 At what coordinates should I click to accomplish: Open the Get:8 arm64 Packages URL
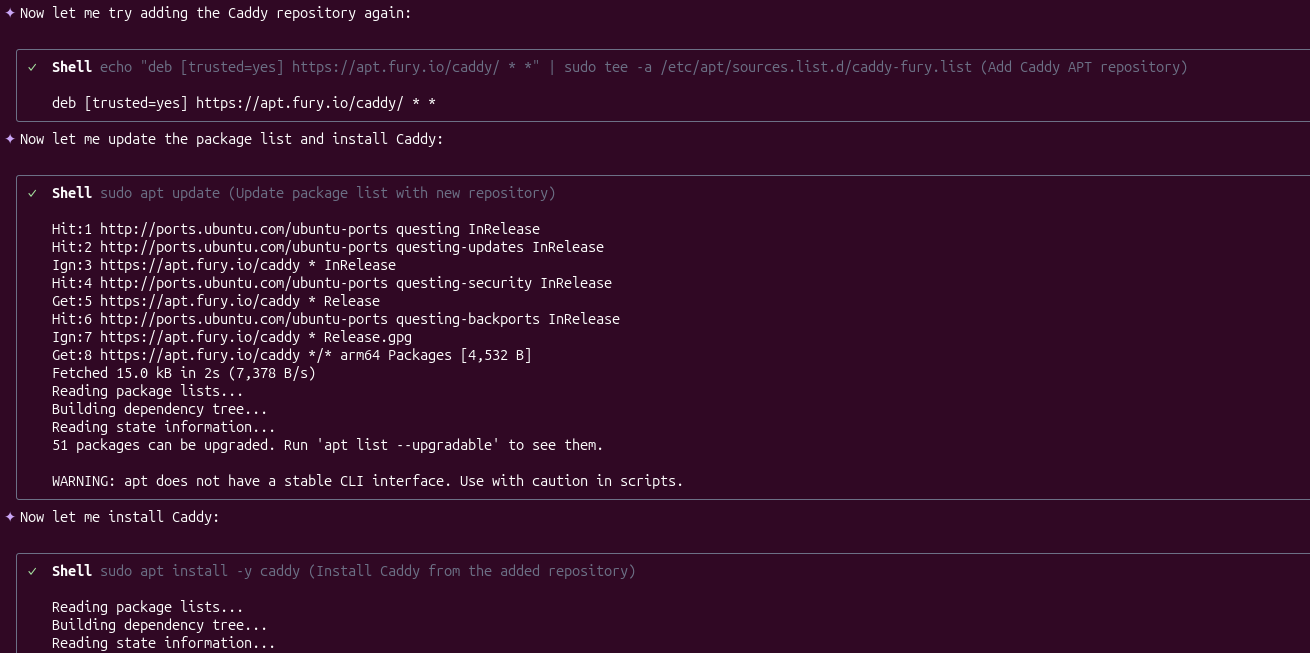click(199, 355)
